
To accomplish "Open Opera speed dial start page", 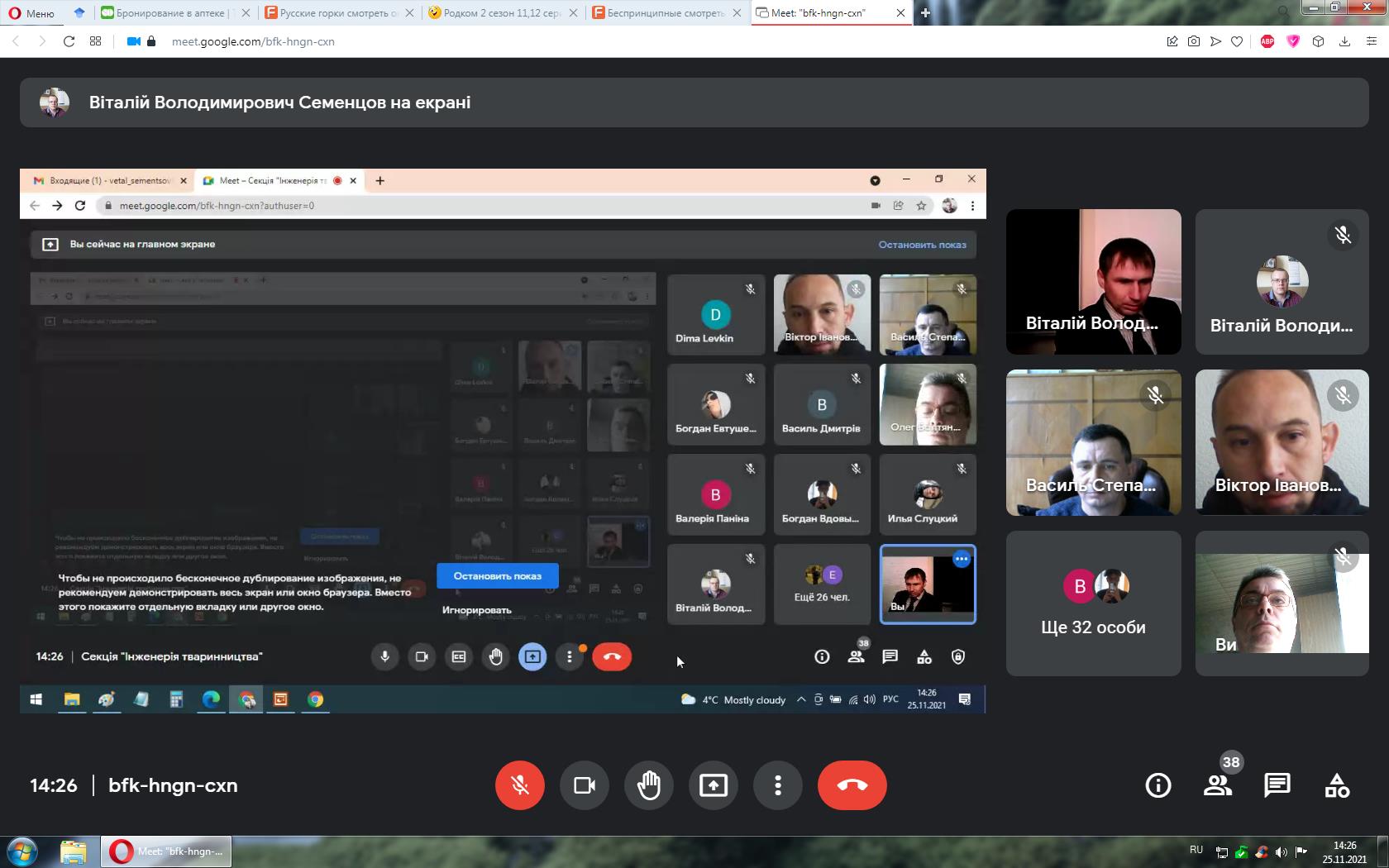I will (96, 41).
